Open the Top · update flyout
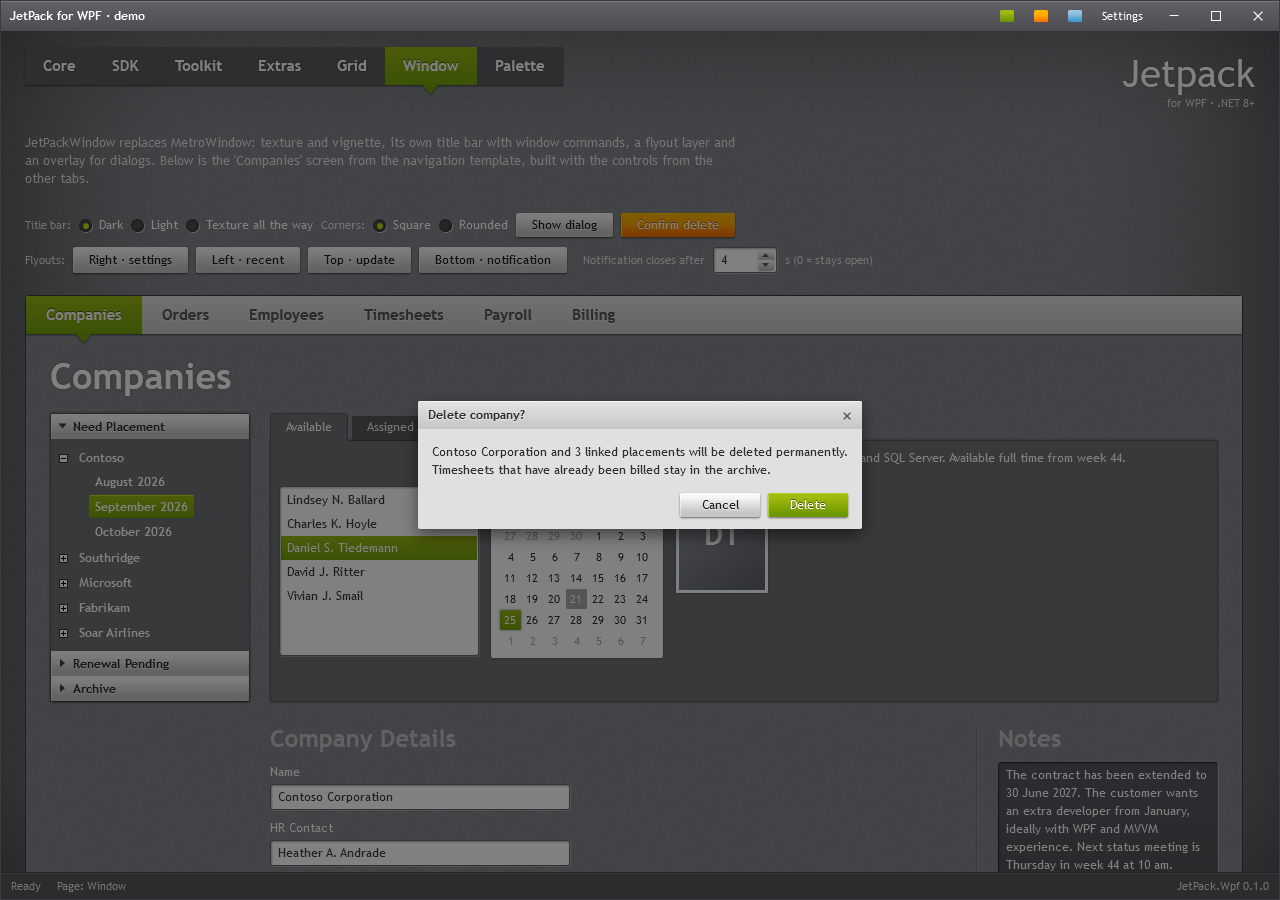1280x900 pixels. [359, 260]
